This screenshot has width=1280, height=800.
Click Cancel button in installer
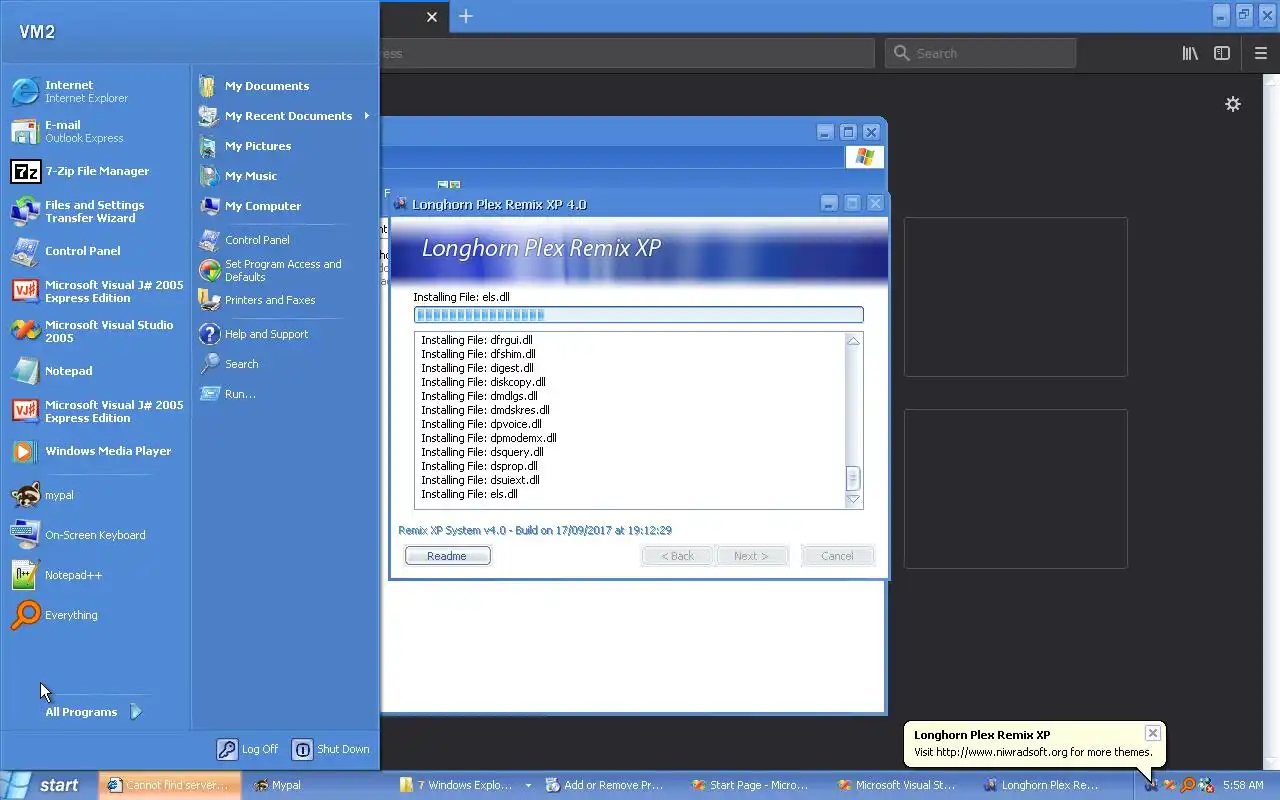tap(838, 556)
